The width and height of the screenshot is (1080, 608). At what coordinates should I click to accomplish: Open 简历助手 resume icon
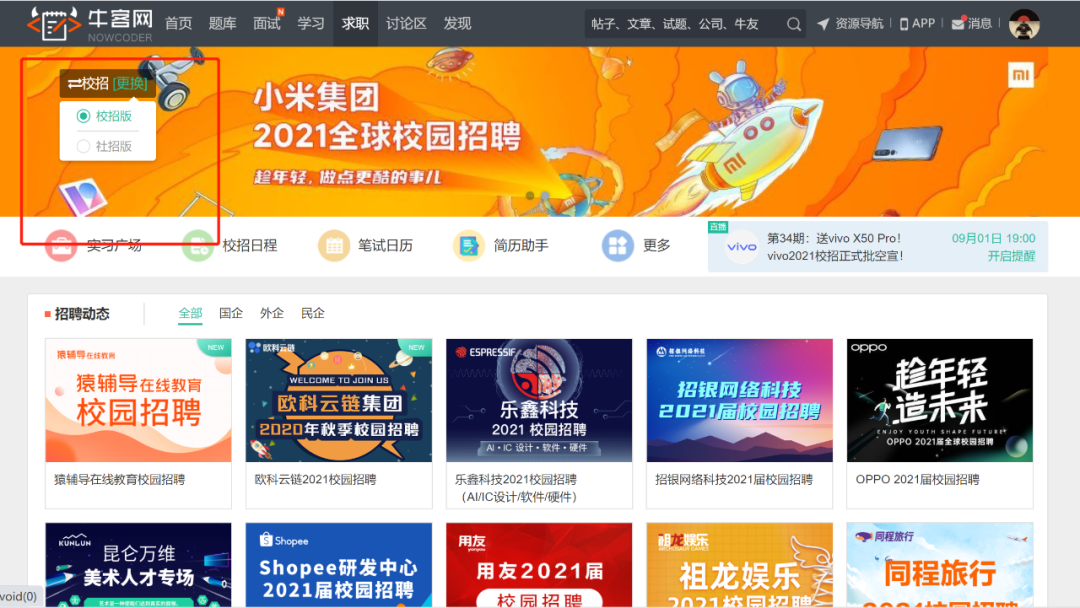(469, 245)
